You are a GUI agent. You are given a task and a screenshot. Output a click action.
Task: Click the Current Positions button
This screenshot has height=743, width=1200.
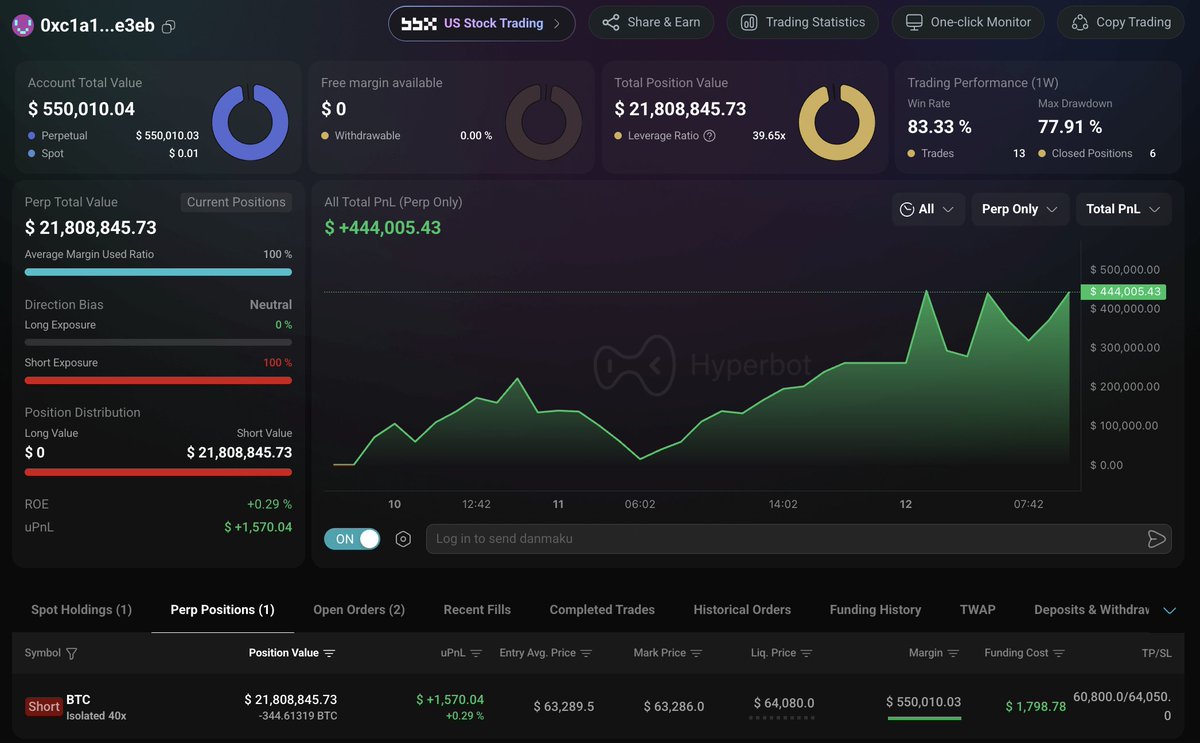click(236, 202)
